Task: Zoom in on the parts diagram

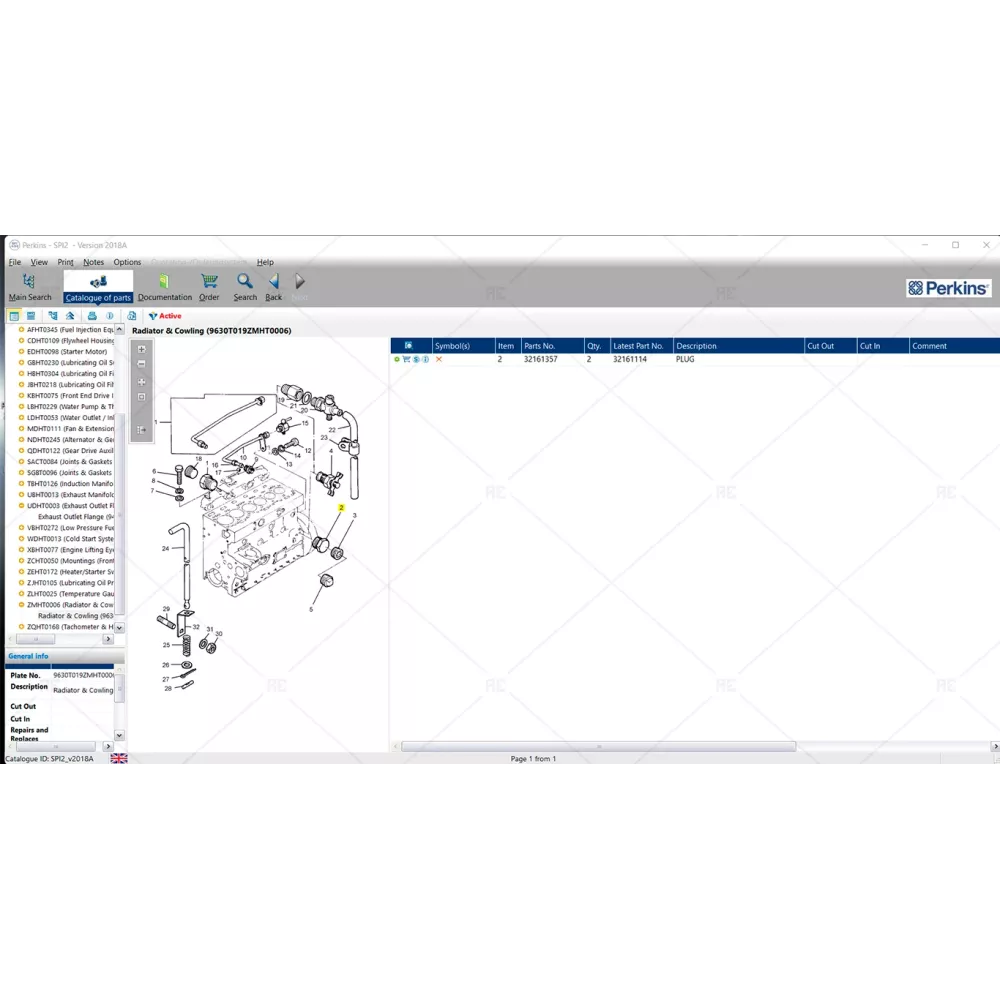Action: 141,349
